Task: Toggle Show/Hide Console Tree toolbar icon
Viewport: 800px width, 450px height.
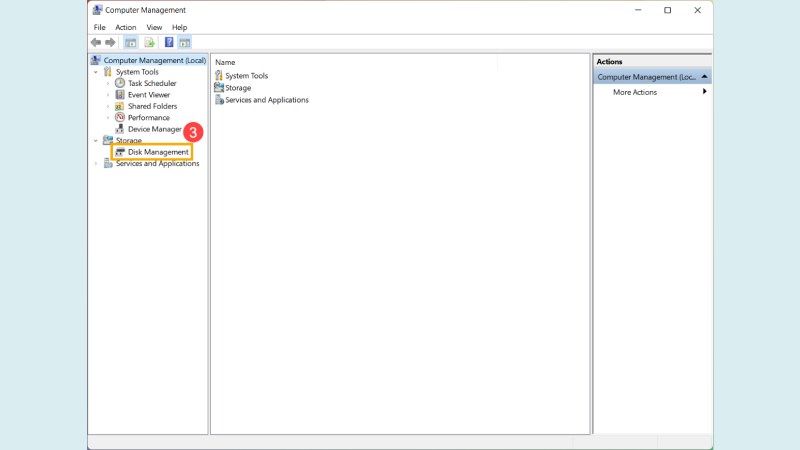Action: [x=131, y=42]
